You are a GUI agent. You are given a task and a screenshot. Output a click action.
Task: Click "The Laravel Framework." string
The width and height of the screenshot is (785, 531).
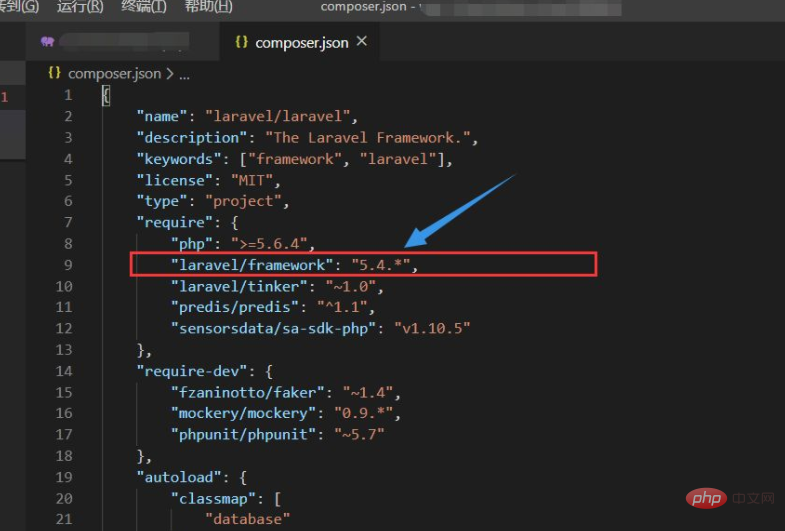pyautogui.click(x=367, y=138)
